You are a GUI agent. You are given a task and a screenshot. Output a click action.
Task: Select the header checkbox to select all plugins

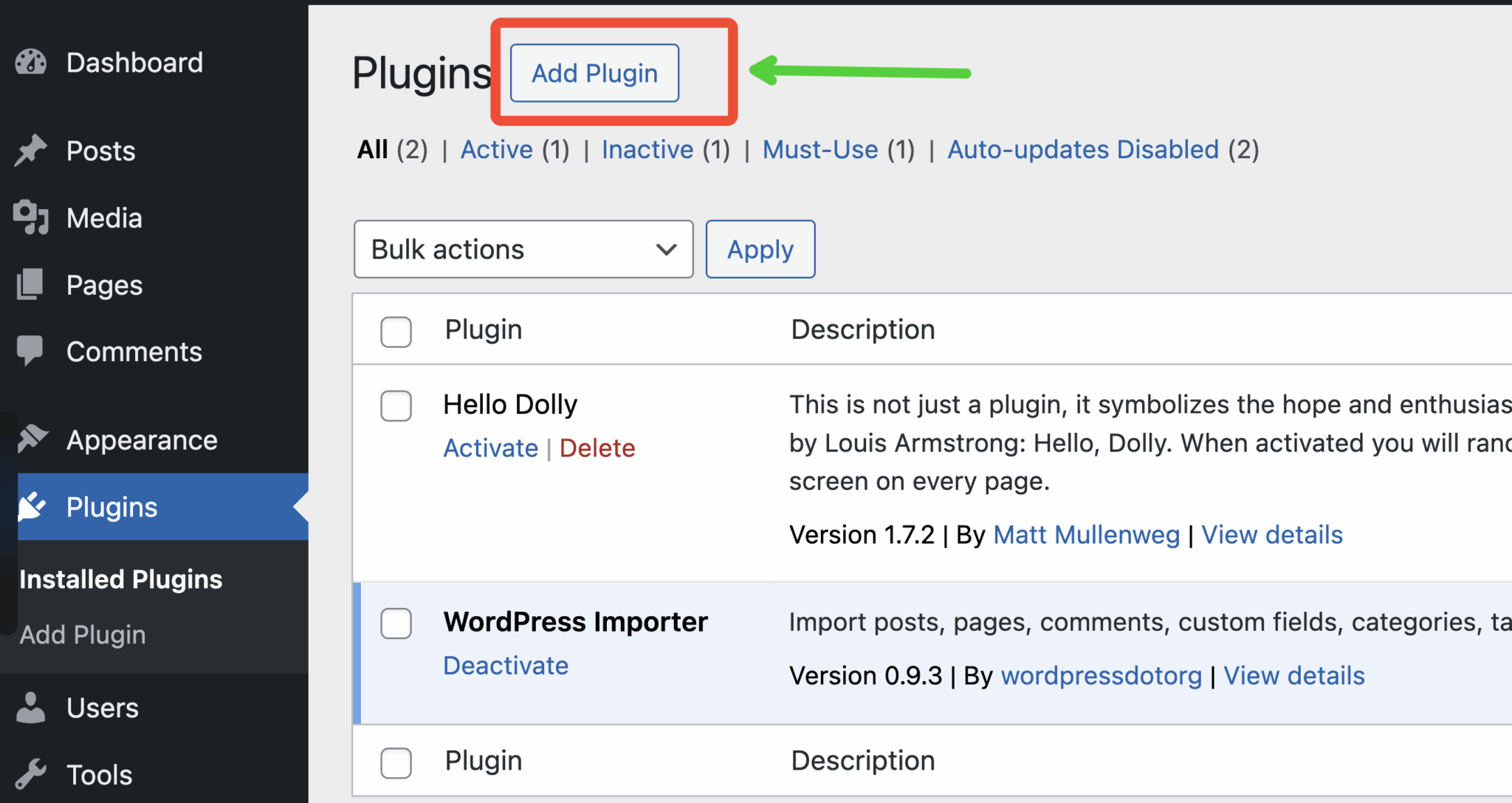396,332
